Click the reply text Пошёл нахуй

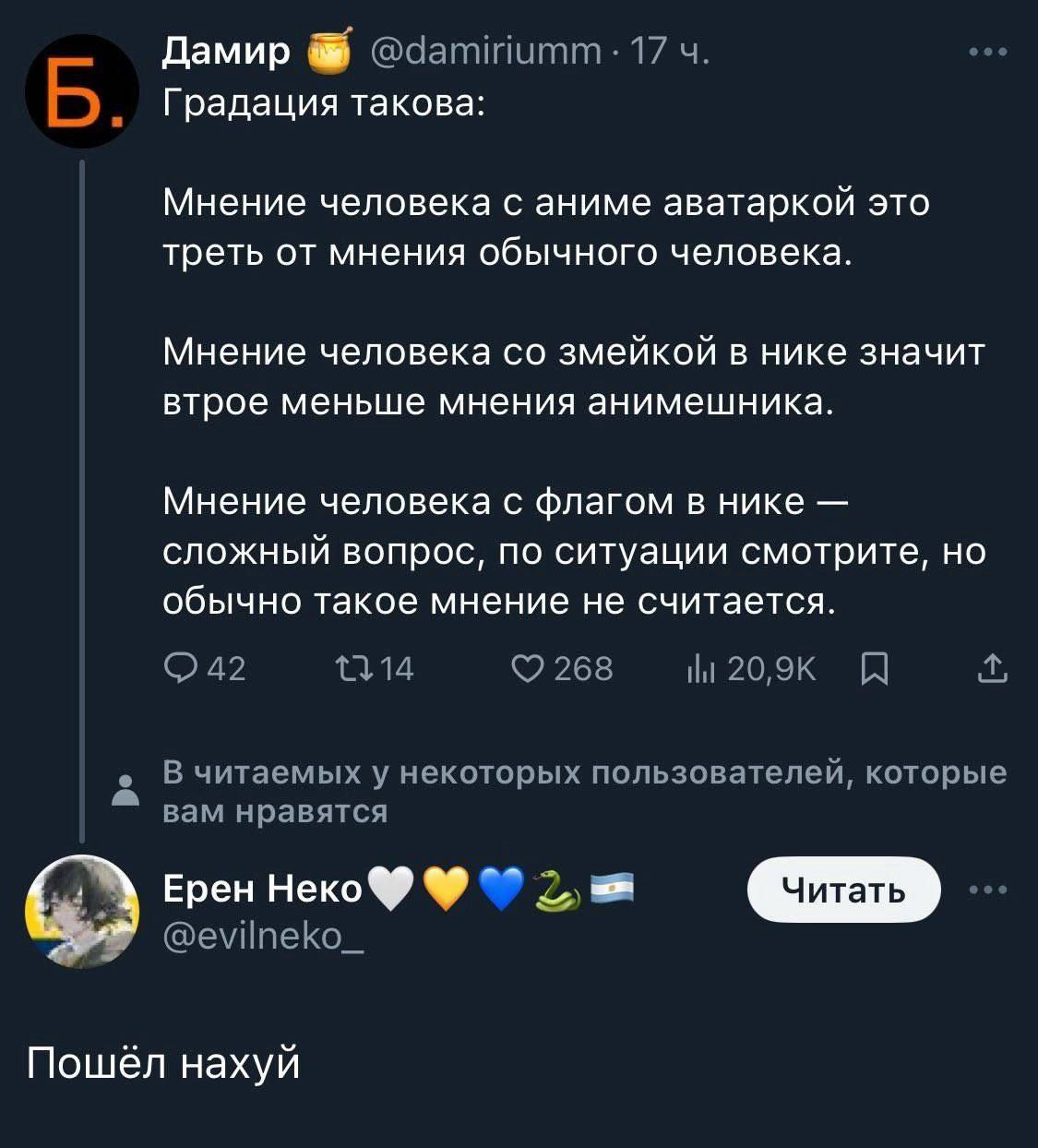[163, 1063]
